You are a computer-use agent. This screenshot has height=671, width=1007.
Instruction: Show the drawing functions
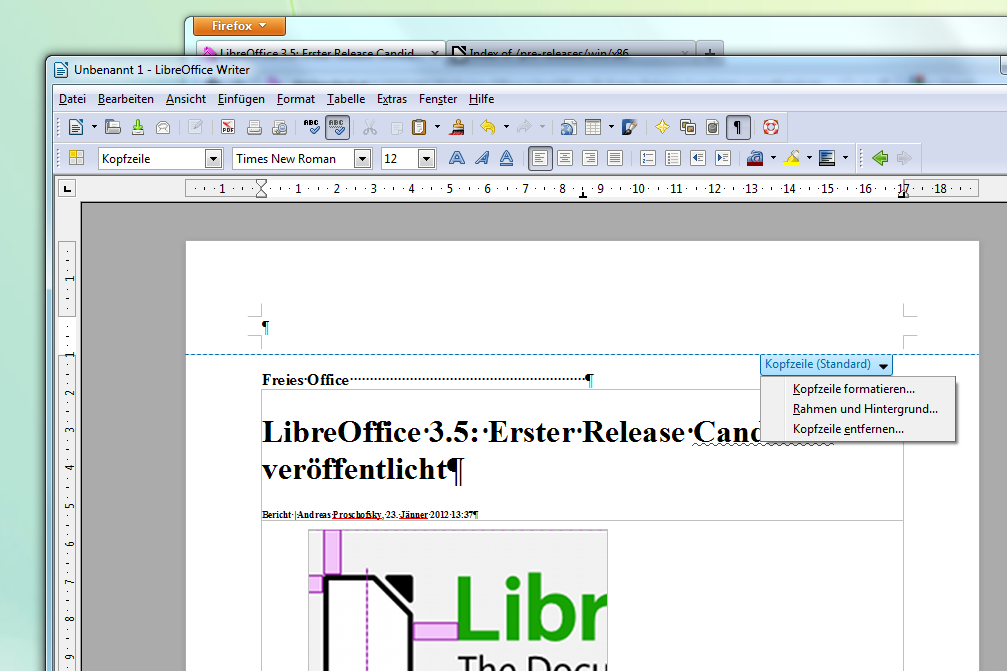coord(629,127)
